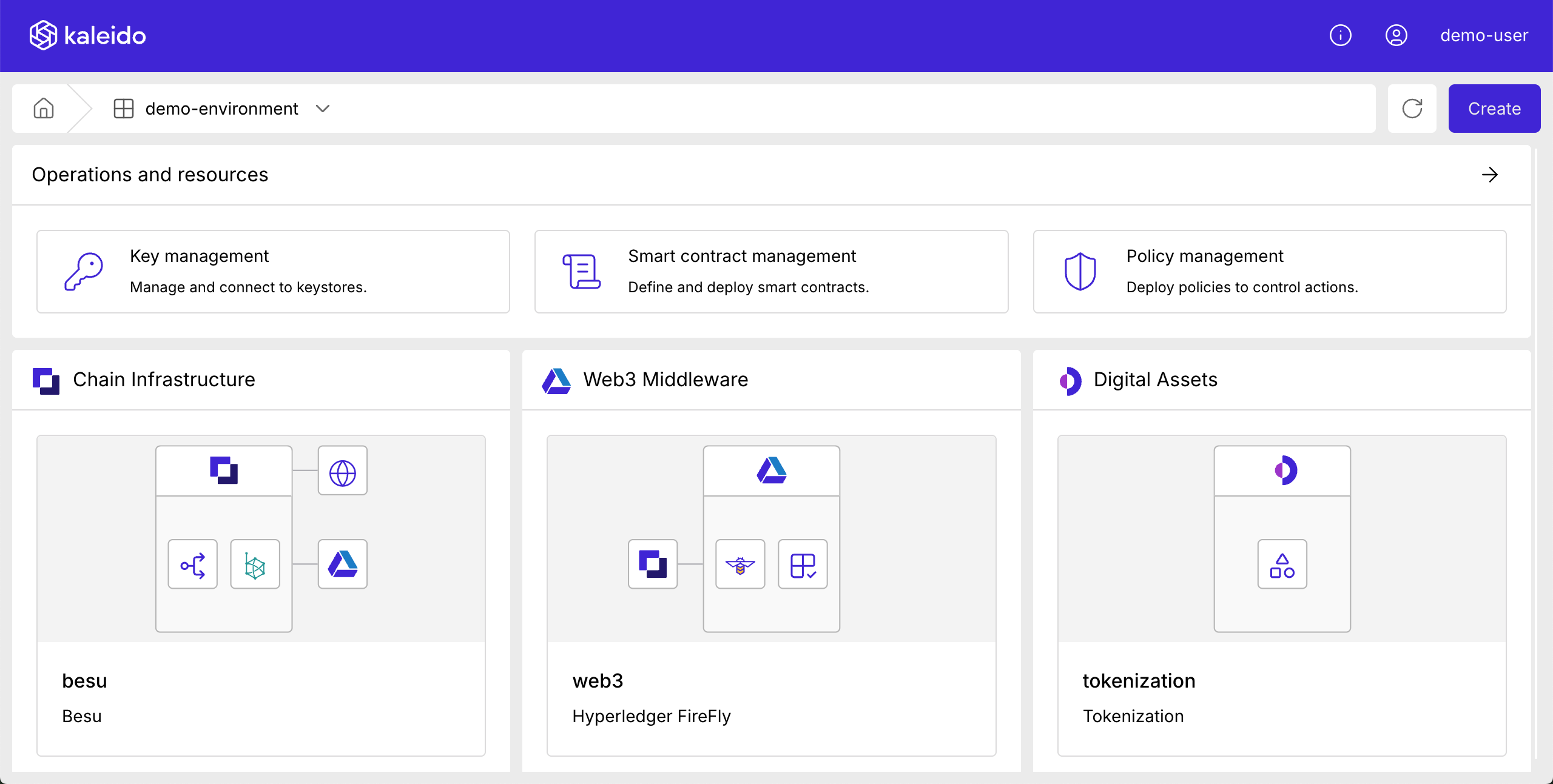Open the tokenization card
Viewport: 1553px width, 784px height.
point(1282,595)
